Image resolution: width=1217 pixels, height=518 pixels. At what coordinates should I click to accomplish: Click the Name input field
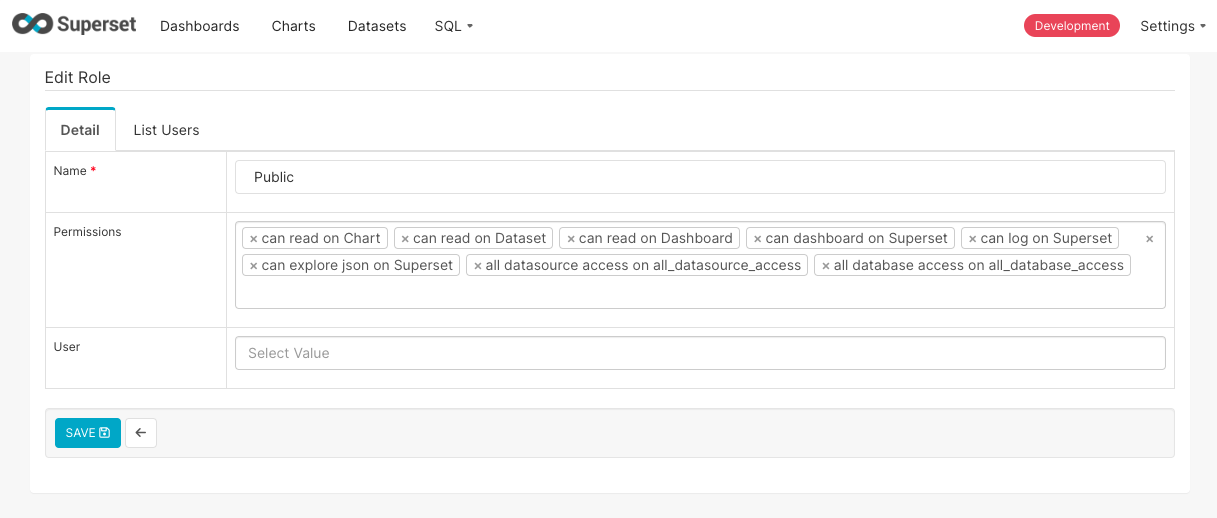coord(700,177)
